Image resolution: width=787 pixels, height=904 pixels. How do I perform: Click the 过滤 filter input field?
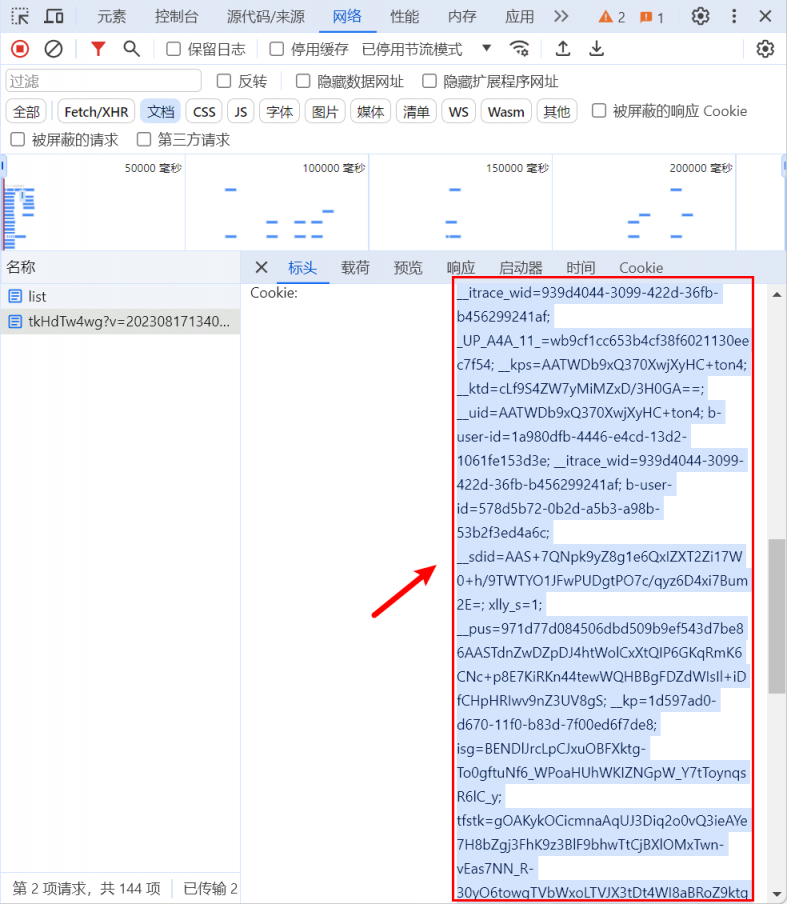[104, 81]
